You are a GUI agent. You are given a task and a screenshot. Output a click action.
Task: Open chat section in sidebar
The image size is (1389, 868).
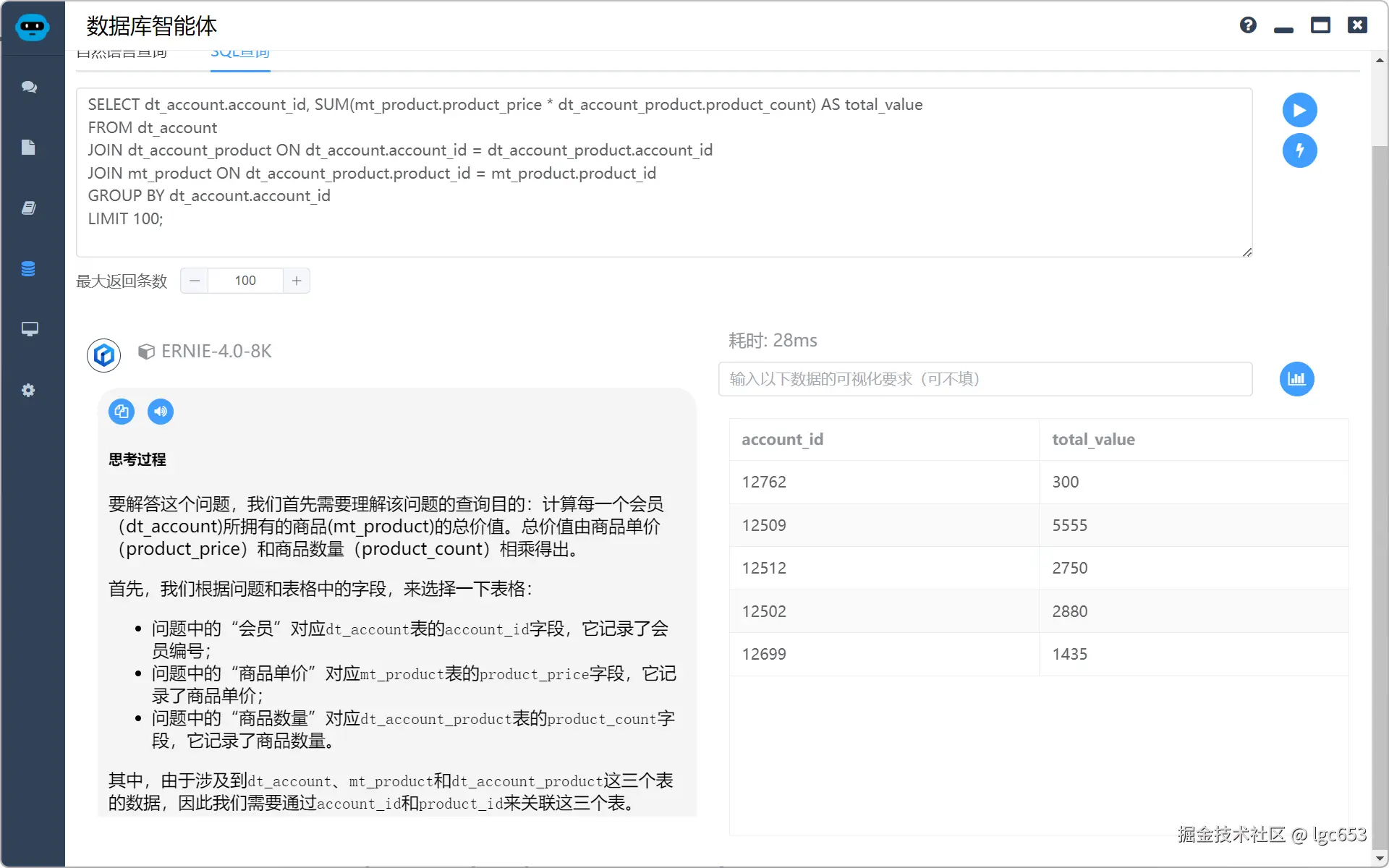29,87
